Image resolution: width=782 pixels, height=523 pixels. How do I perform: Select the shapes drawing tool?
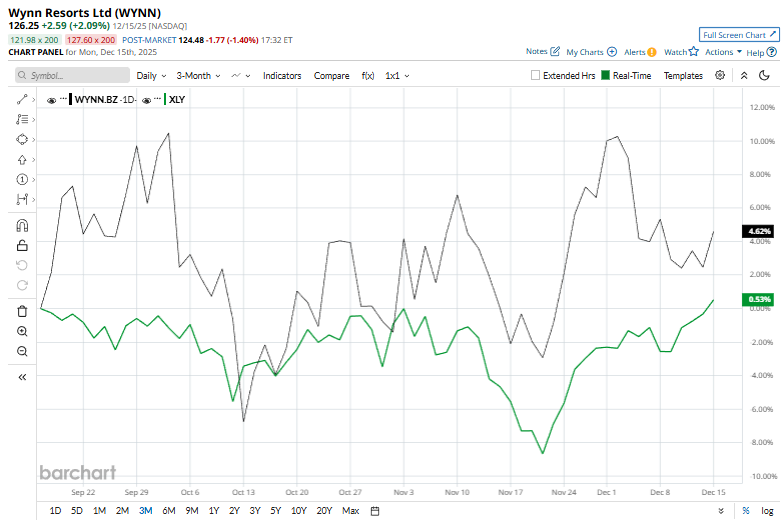pyautogui.click(x=22, y=139)
